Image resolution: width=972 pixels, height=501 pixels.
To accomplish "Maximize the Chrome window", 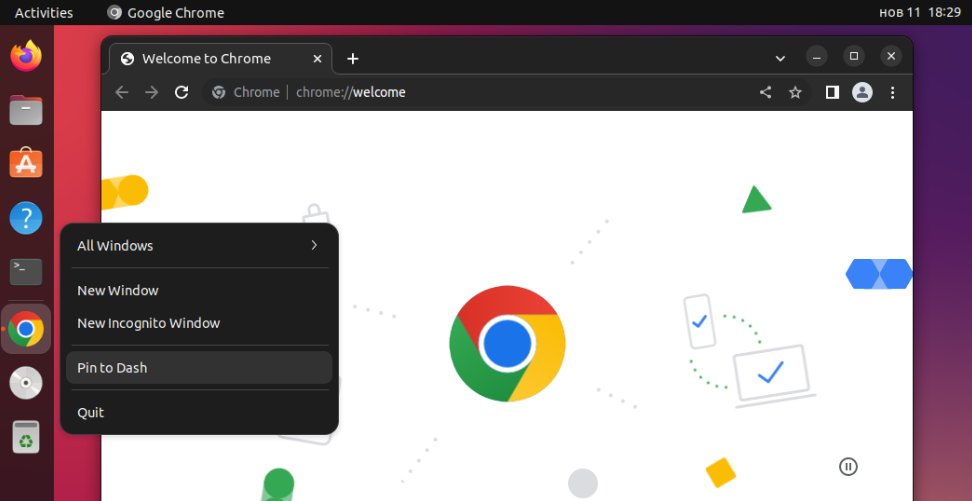I will 854,56.
